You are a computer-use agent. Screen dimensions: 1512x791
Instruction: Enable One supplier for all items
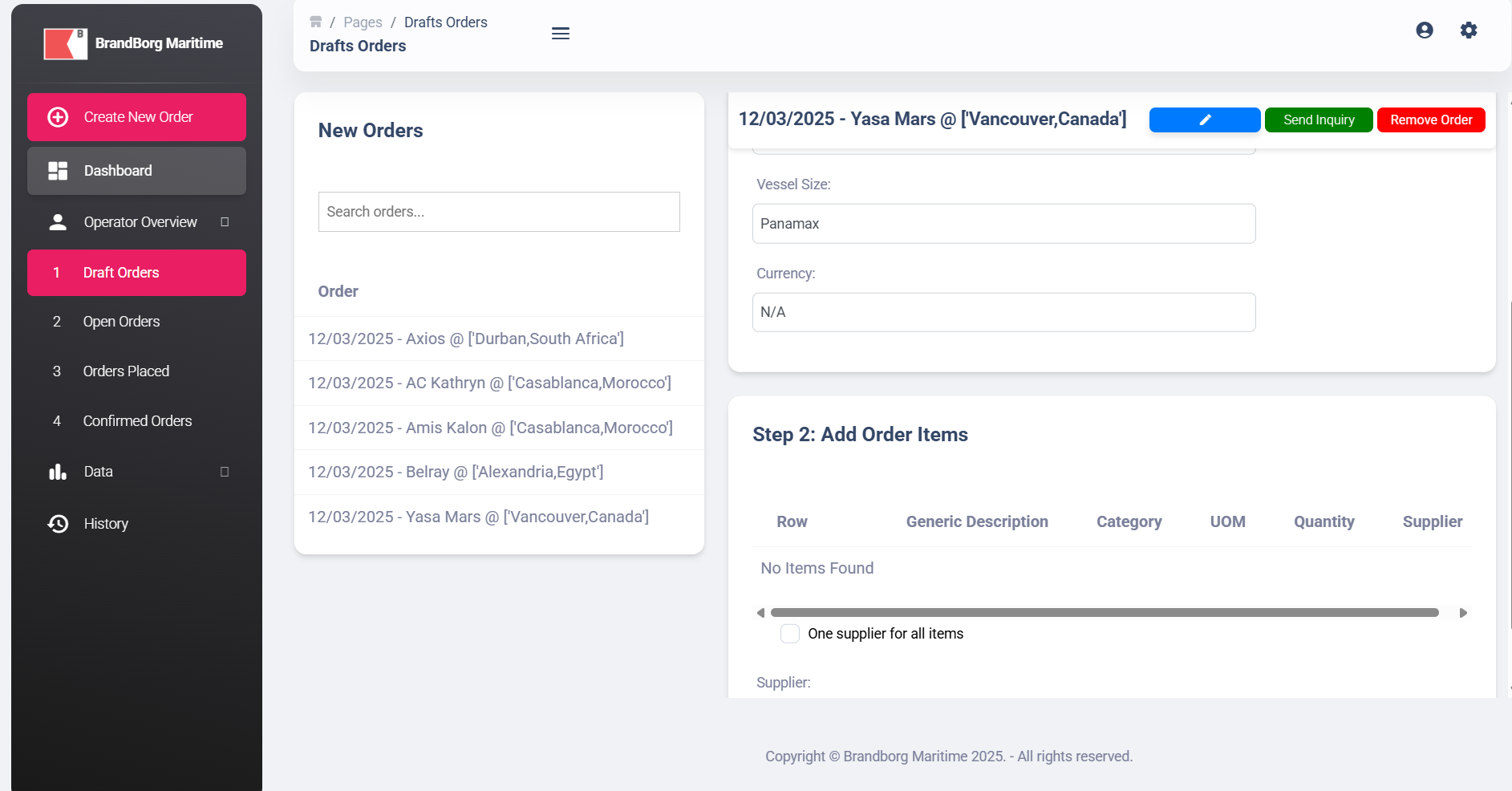tap(790, 634)
